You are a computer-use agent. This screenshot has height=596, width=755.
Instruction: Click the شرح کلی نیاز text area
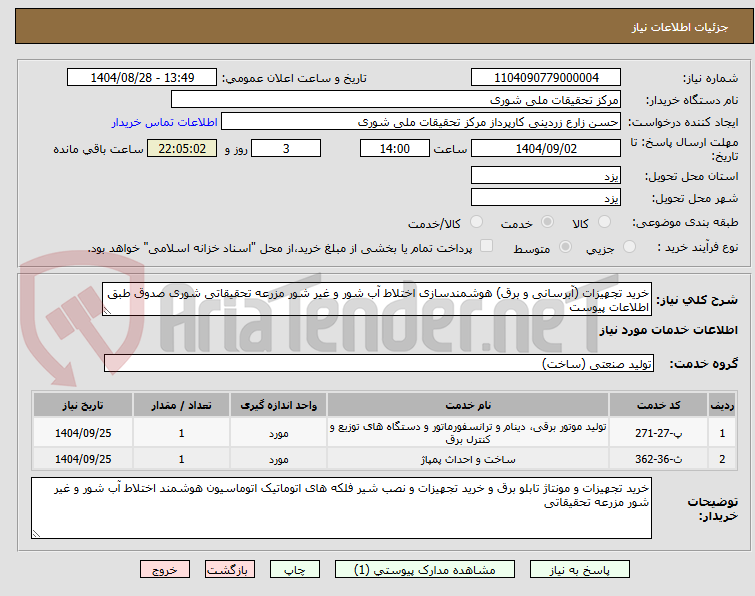[x=377, y=299]
